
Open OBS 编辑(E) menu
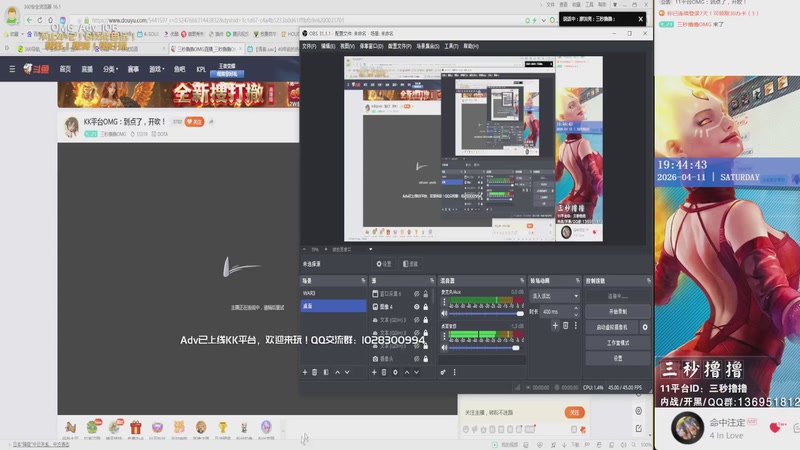[328, 46]
